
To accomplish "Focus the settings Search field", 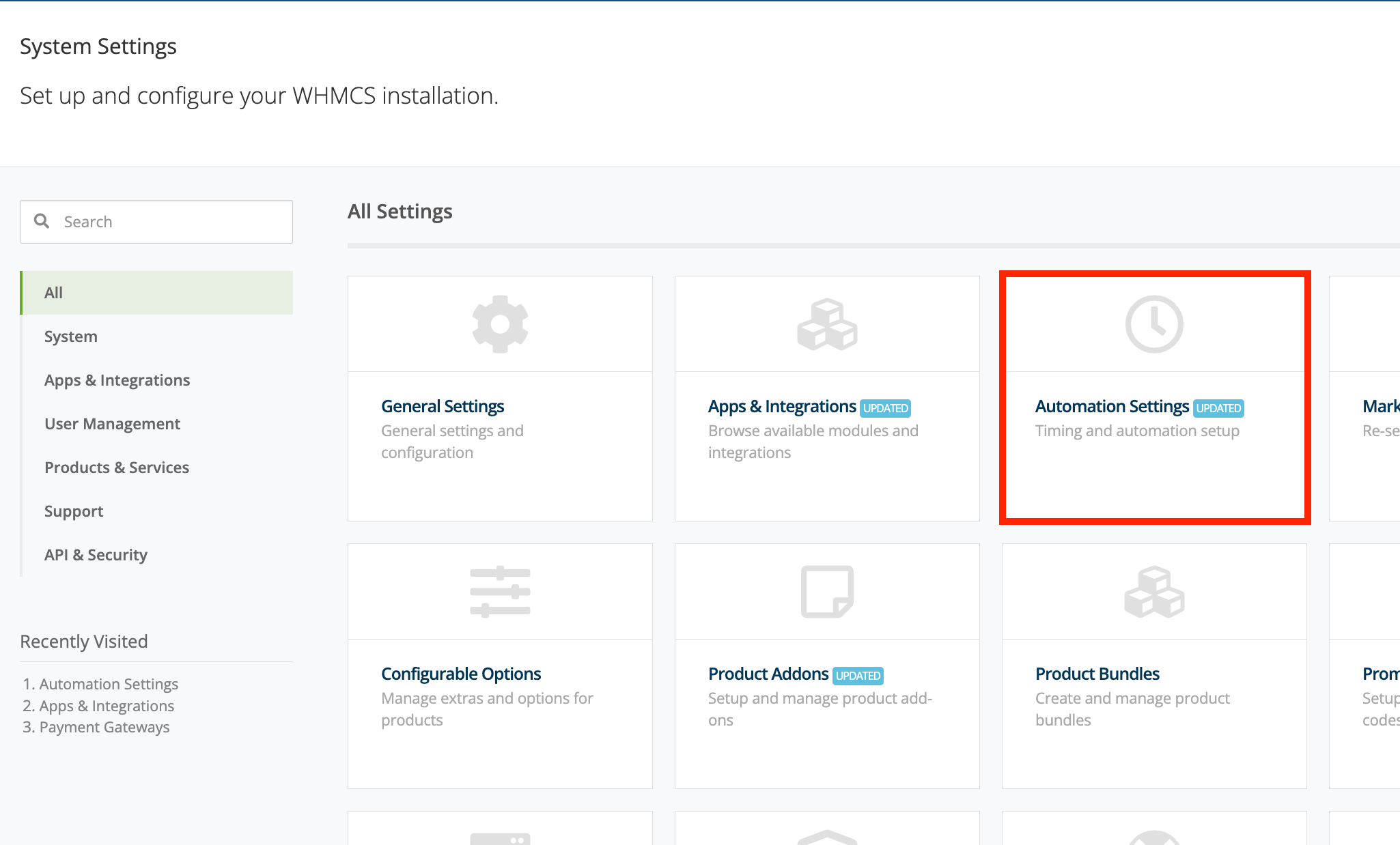I will tap(156, 222).
